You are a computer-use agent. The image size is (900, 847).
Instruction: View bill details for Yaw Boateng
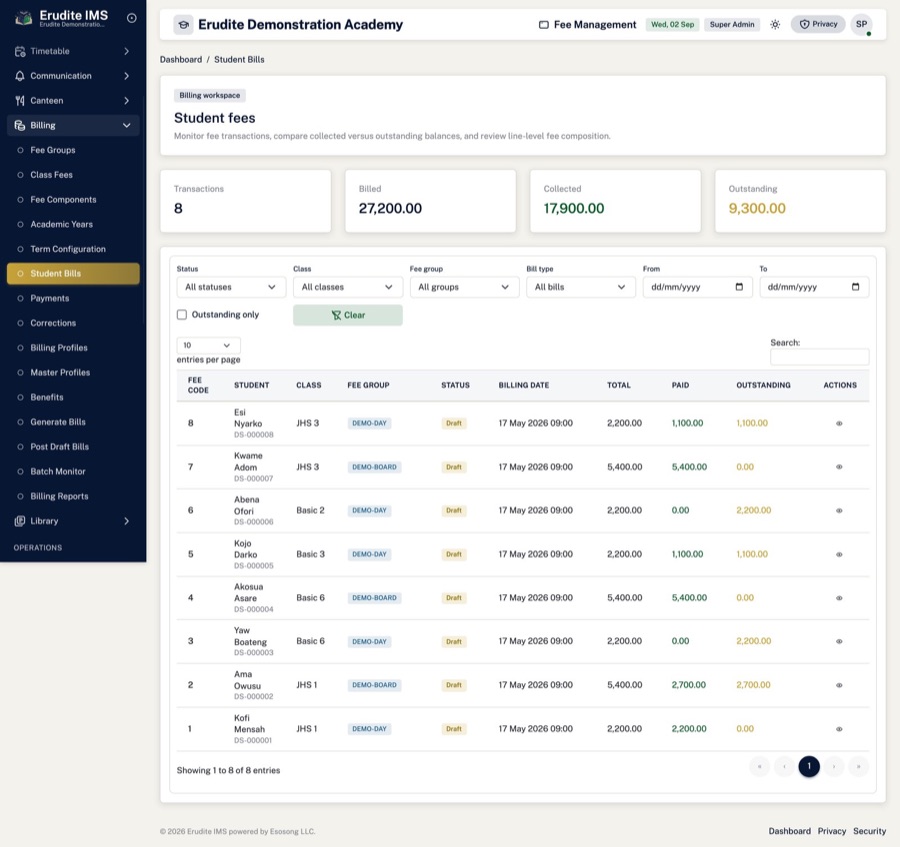(839, 642)
